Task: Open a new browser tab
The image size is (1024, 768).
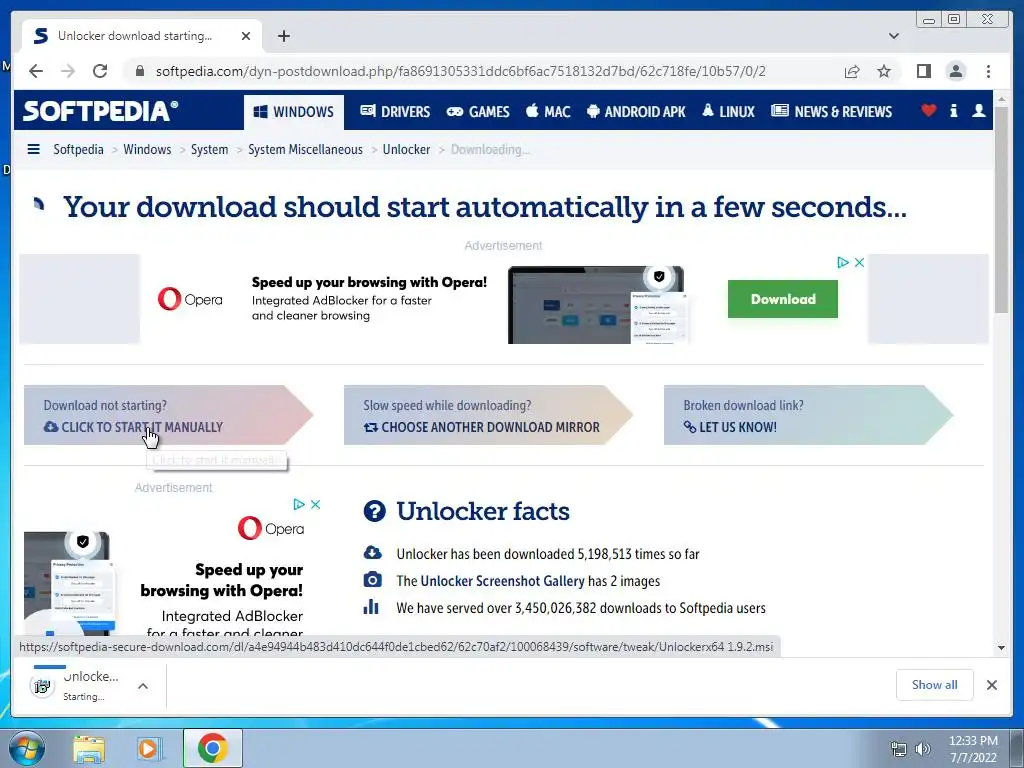Action: (x=283, y=36)
